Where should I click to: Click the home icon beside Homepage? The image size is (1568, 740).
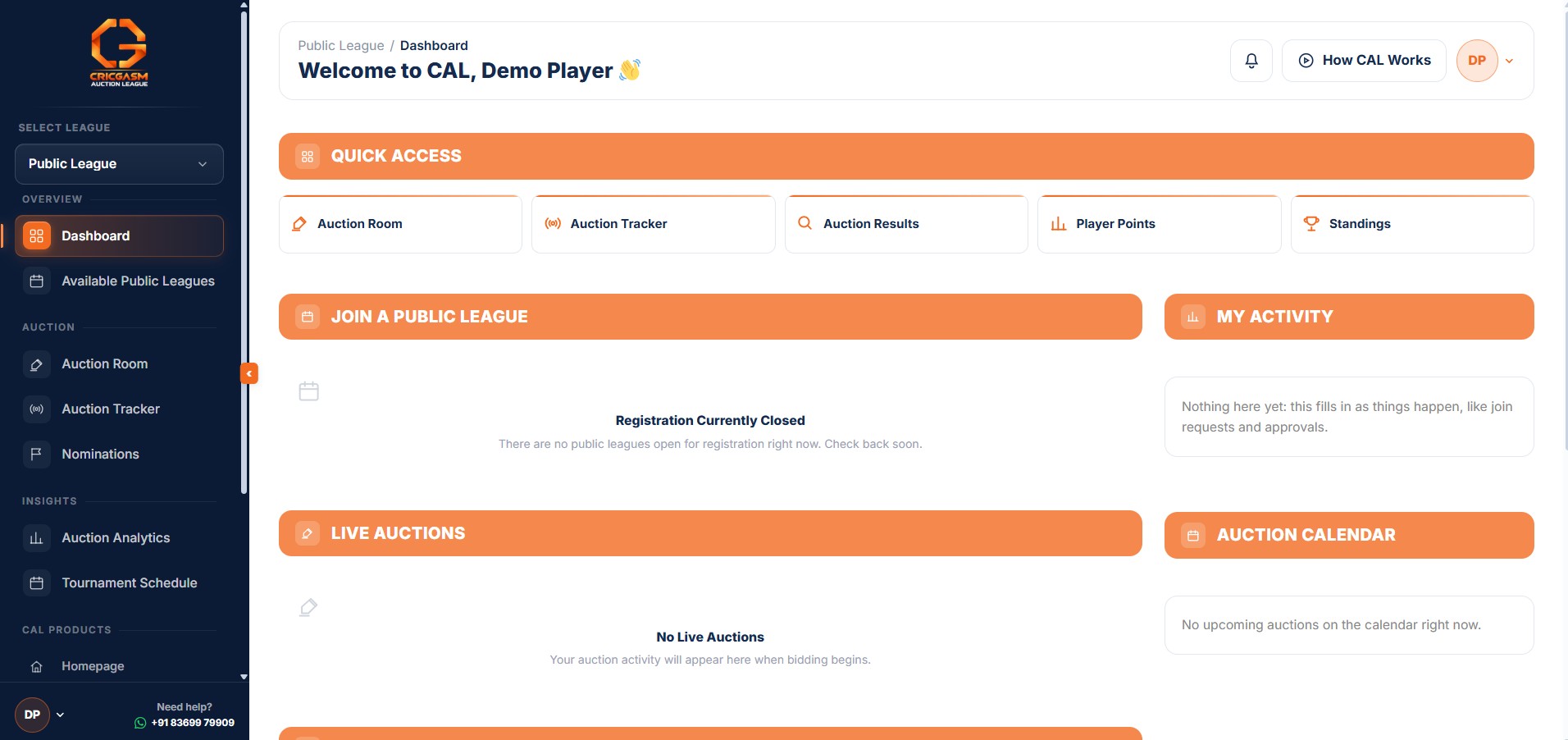tap(37, 667)
